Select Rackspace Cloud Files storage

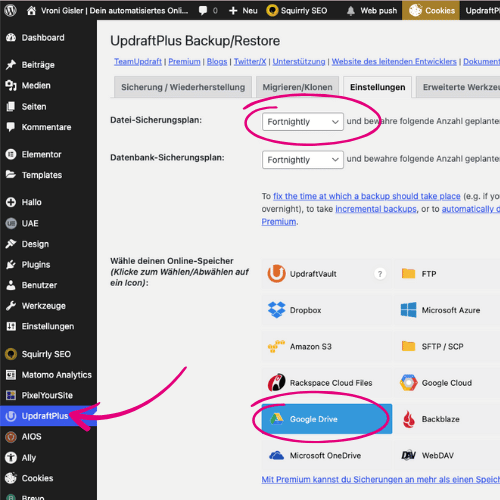point(326,383)
